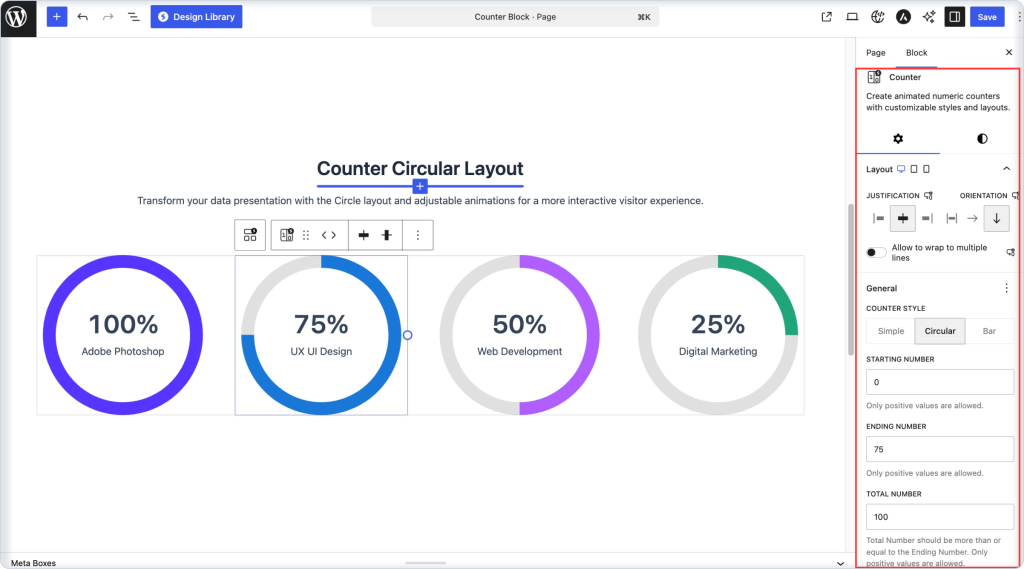This screenshot has height=569, width=1024.
Task: Select space between items justification
Action: (952, 218)
